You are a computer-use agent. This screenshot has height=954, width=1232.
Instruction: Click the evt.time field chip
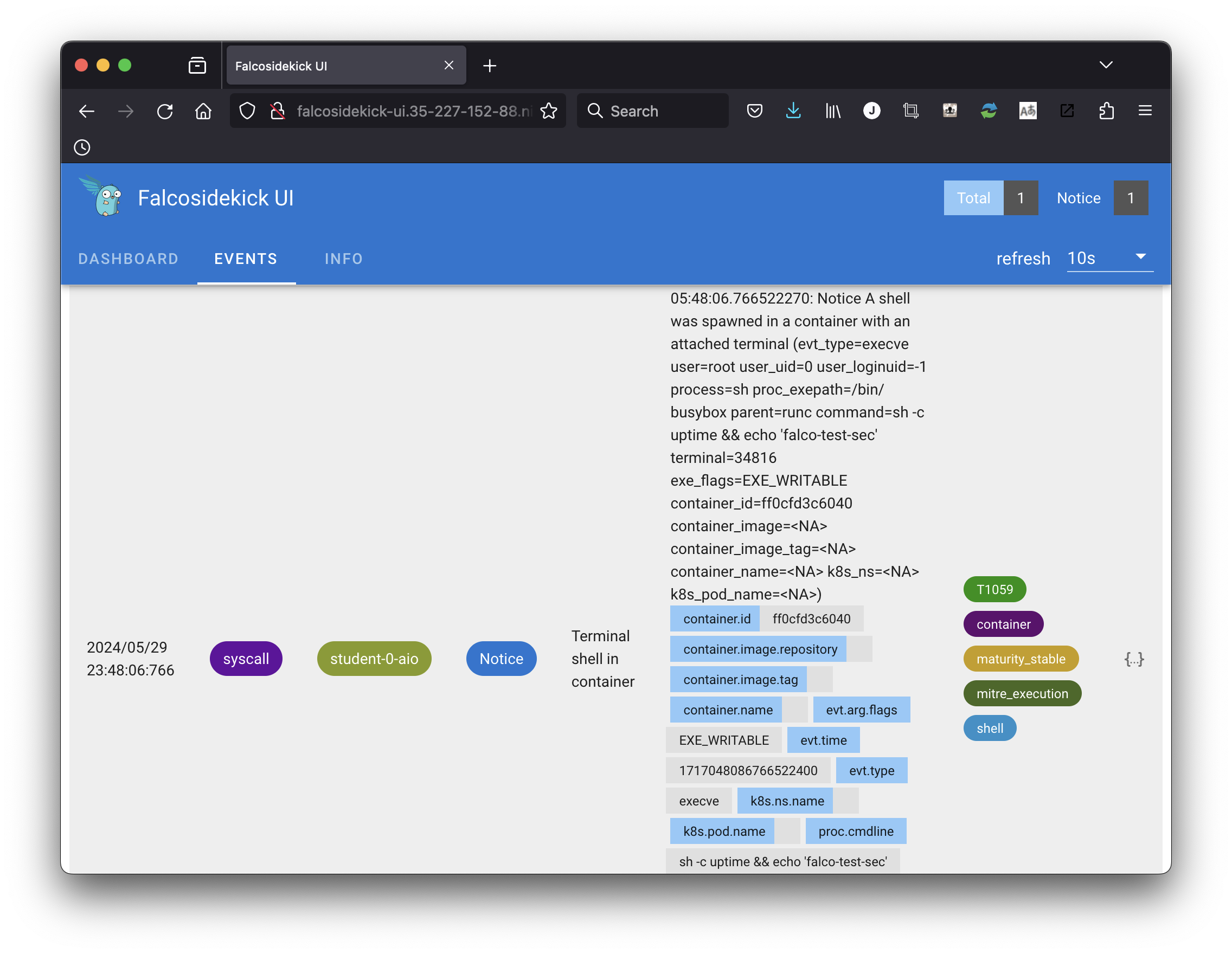[x=824, y=740]
